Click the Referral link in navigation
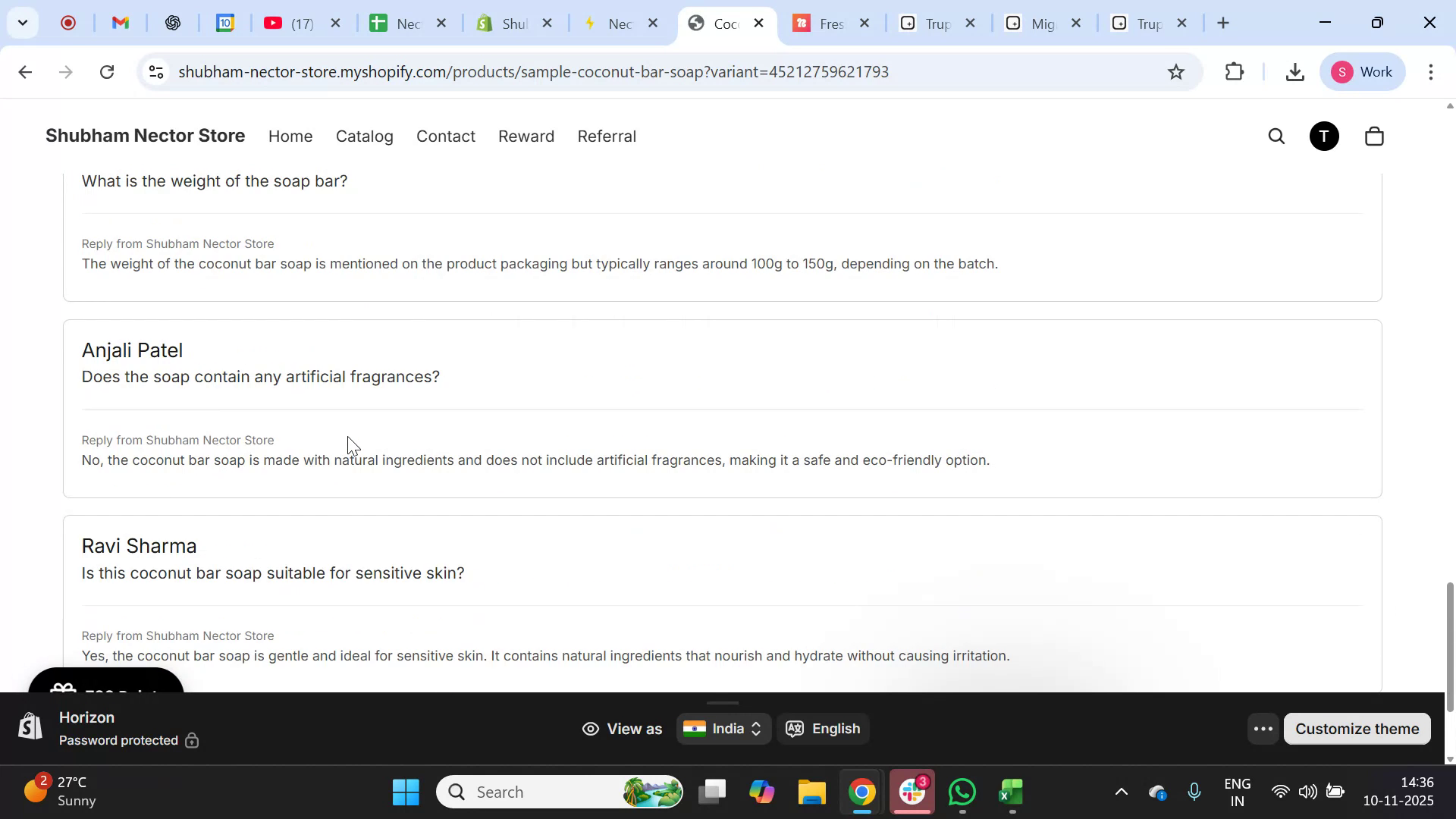 click(607, 136)
